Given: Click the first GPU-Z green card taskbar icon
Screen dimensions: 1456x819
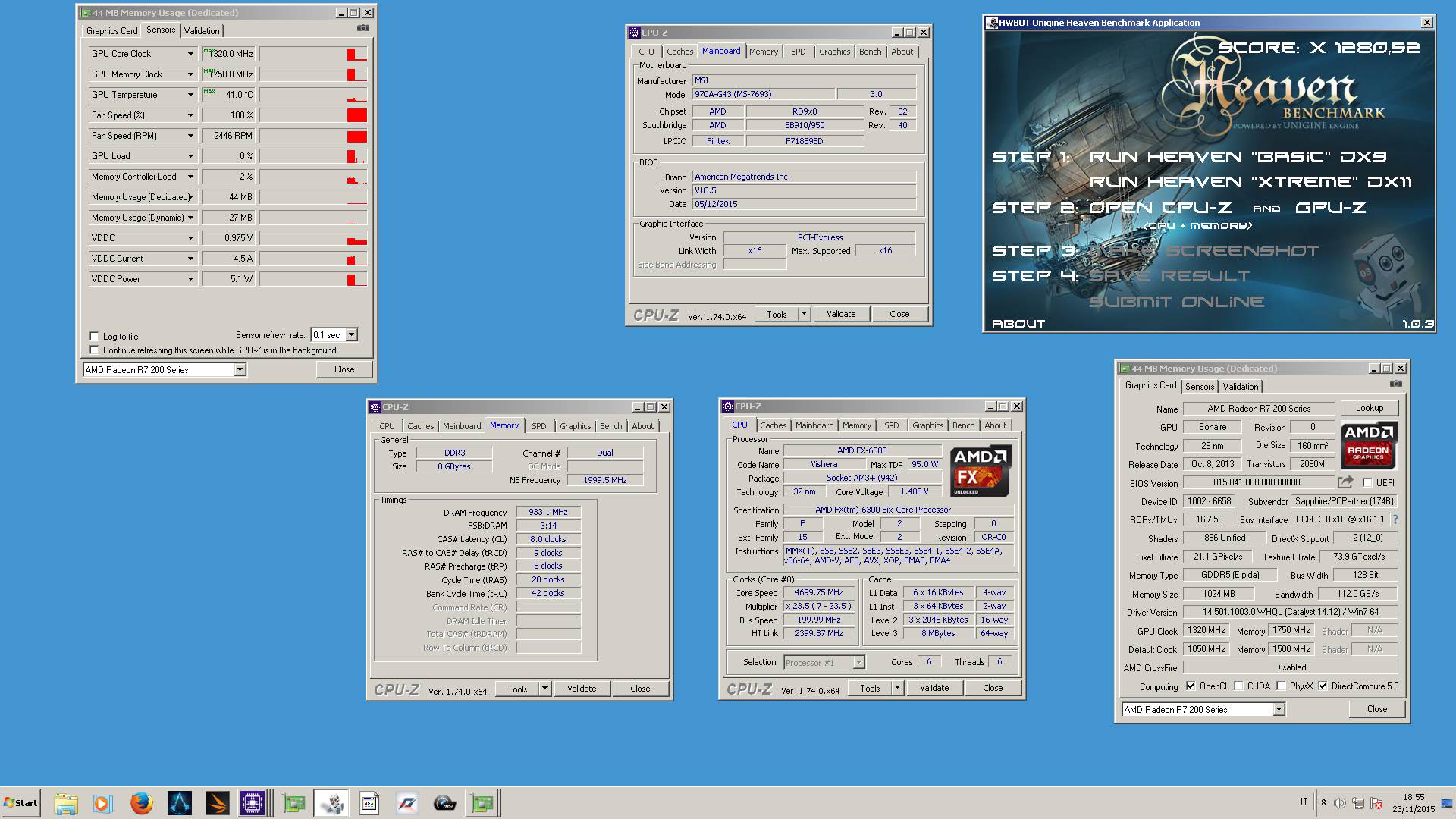Looking at the screenshot, I should (293, 803).
